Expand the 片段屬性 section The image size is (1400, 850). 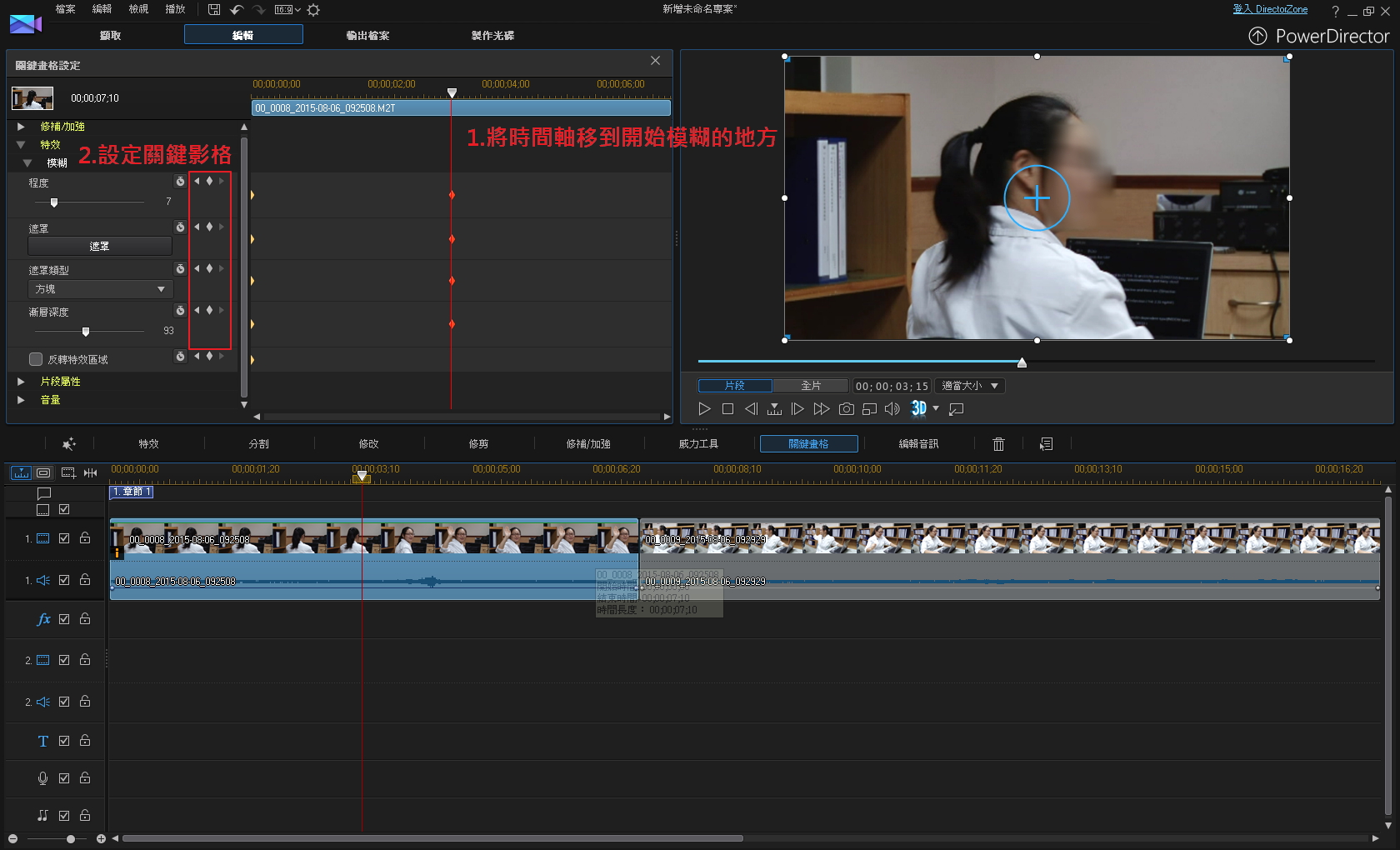click(x=21, y=382)
